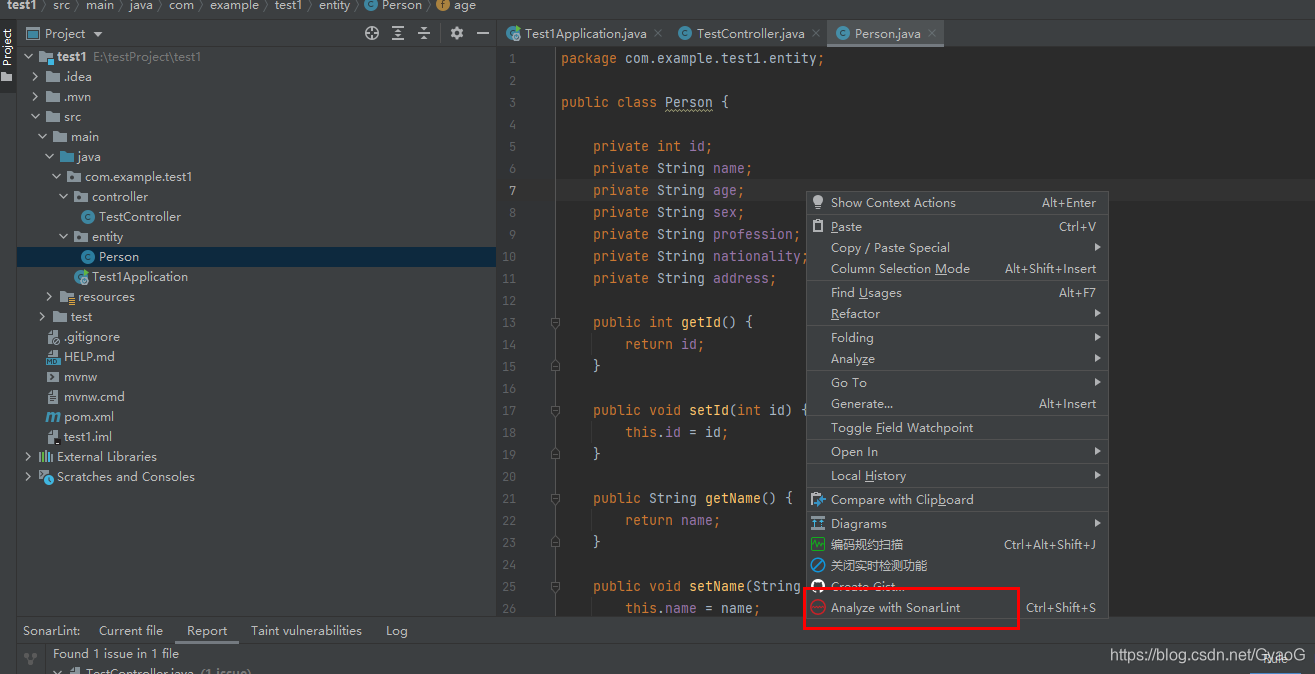Fold setName method at line 25
1315x674 pixels.
[x=555, y=587]
